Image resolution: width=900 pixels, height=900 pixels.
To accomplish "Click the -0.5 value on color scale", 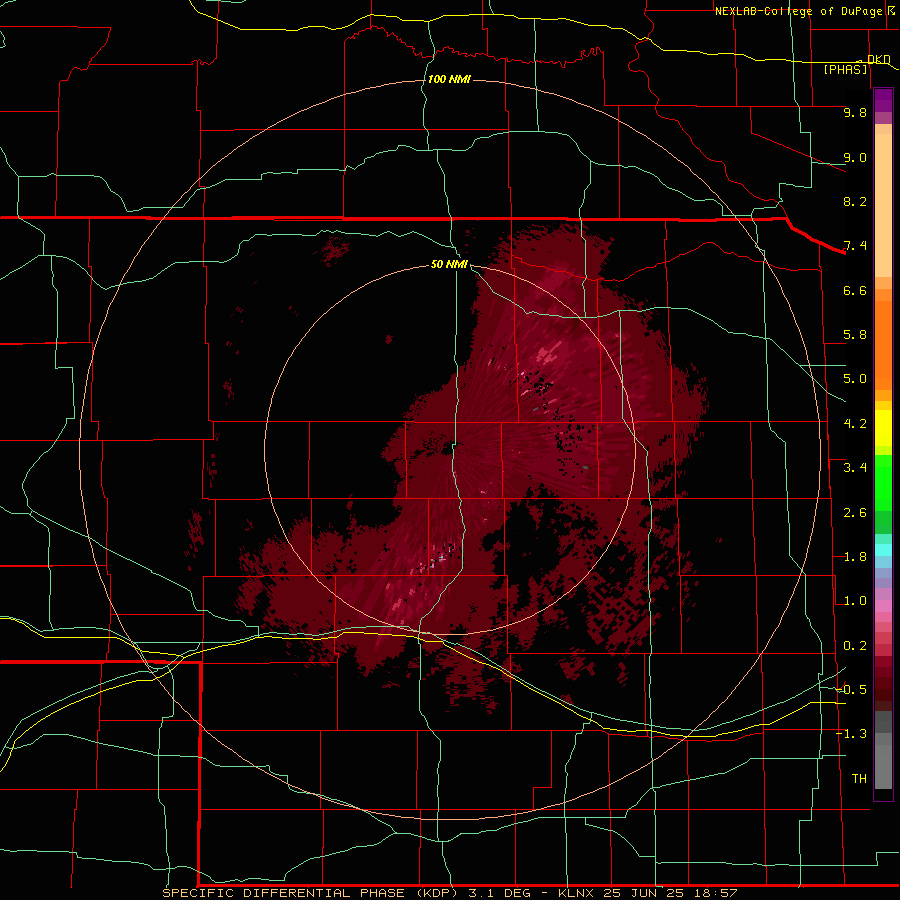I will 851,690.
